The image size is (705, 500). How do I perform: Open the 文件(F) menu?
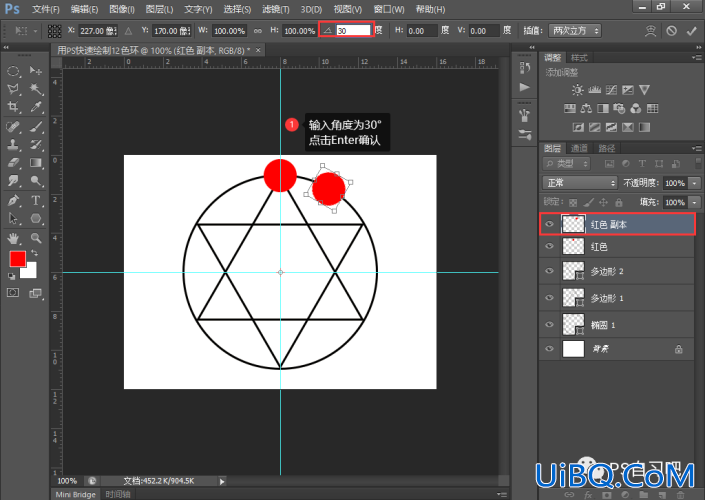[45, 9]
